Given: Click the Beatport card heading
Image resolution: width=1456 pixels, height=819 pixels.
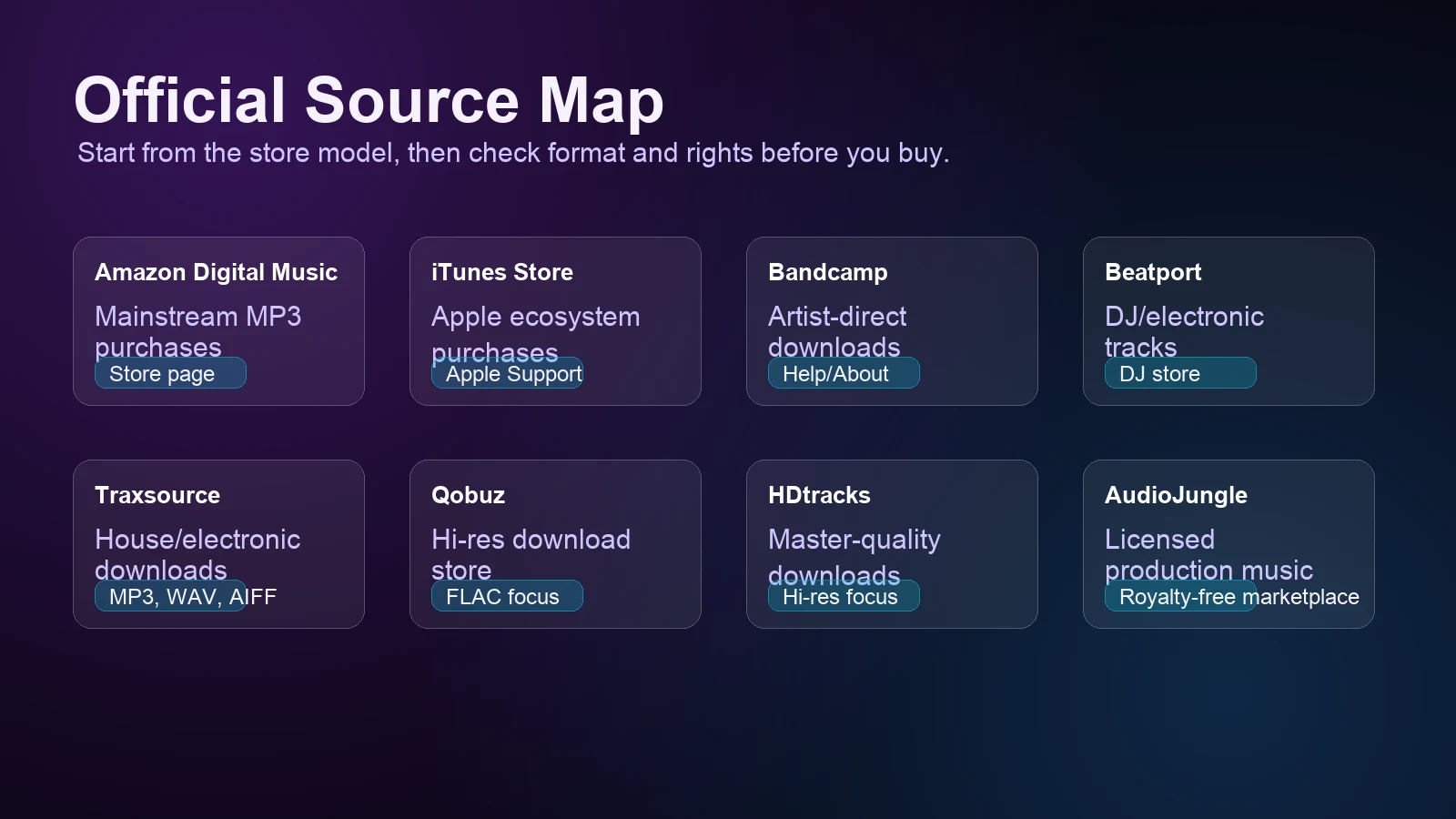Looking at the screenshot, I should pyautogui.click(x=1153, y=272).
